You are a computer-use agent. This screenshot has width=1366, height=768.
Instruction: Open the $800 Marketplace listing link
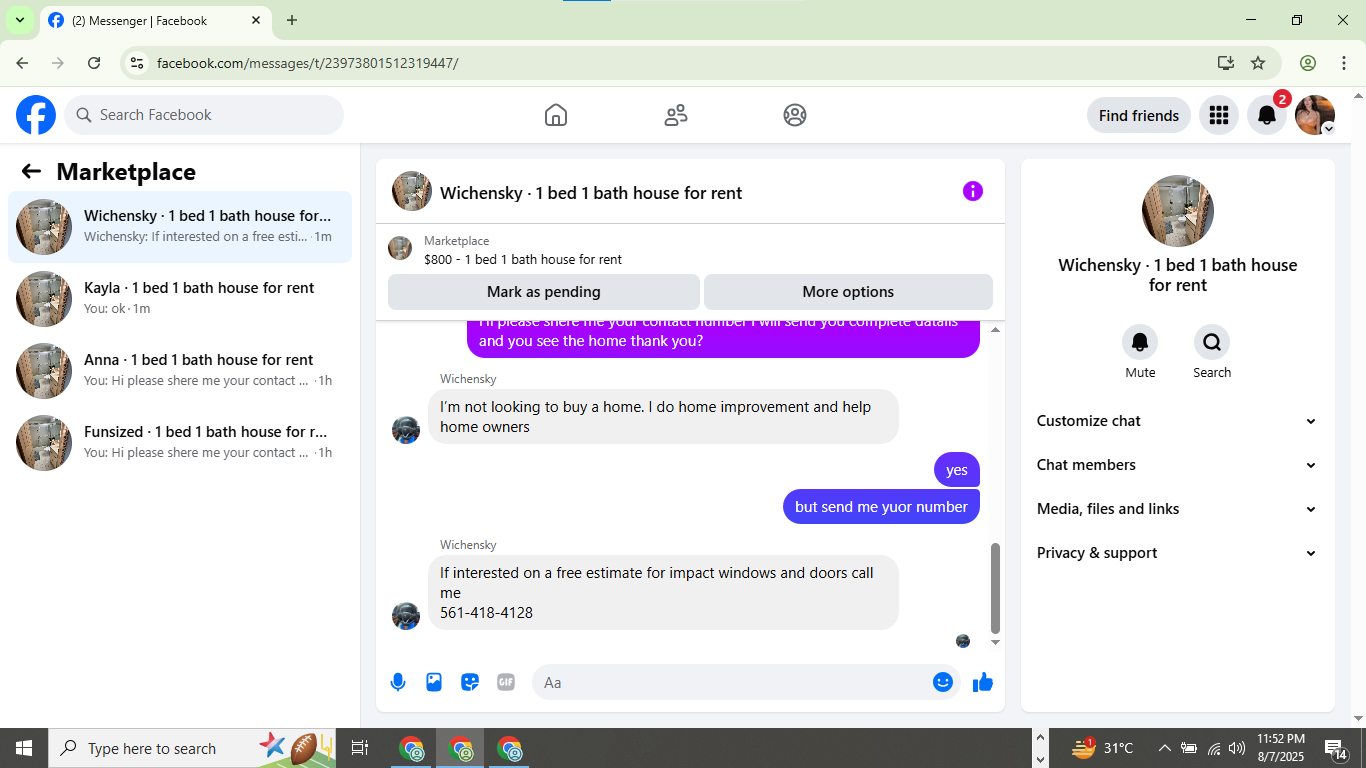pos(523,259)
